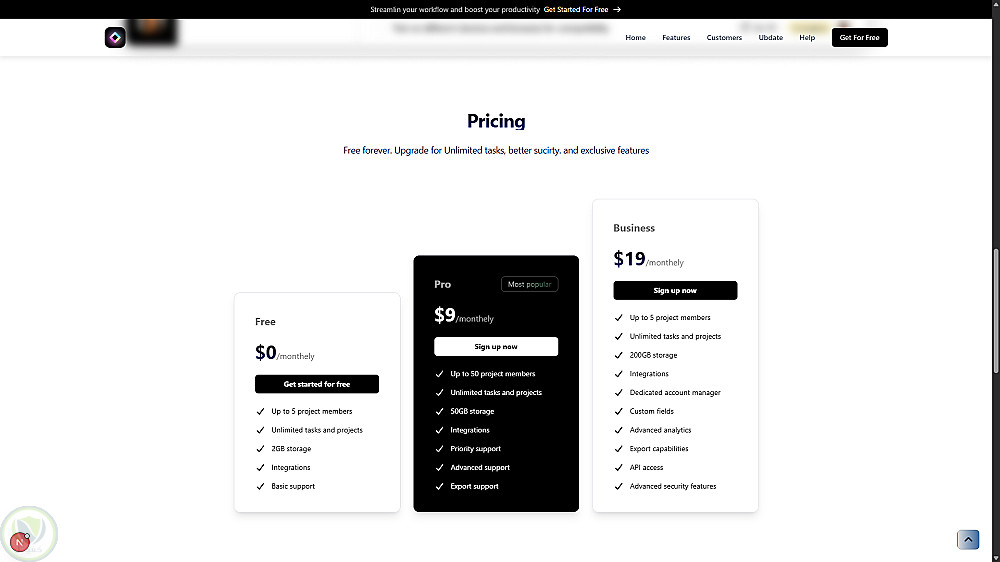
Task: Click the checkmark beside Dedicated account manager
Action: [x=619, y=393]
